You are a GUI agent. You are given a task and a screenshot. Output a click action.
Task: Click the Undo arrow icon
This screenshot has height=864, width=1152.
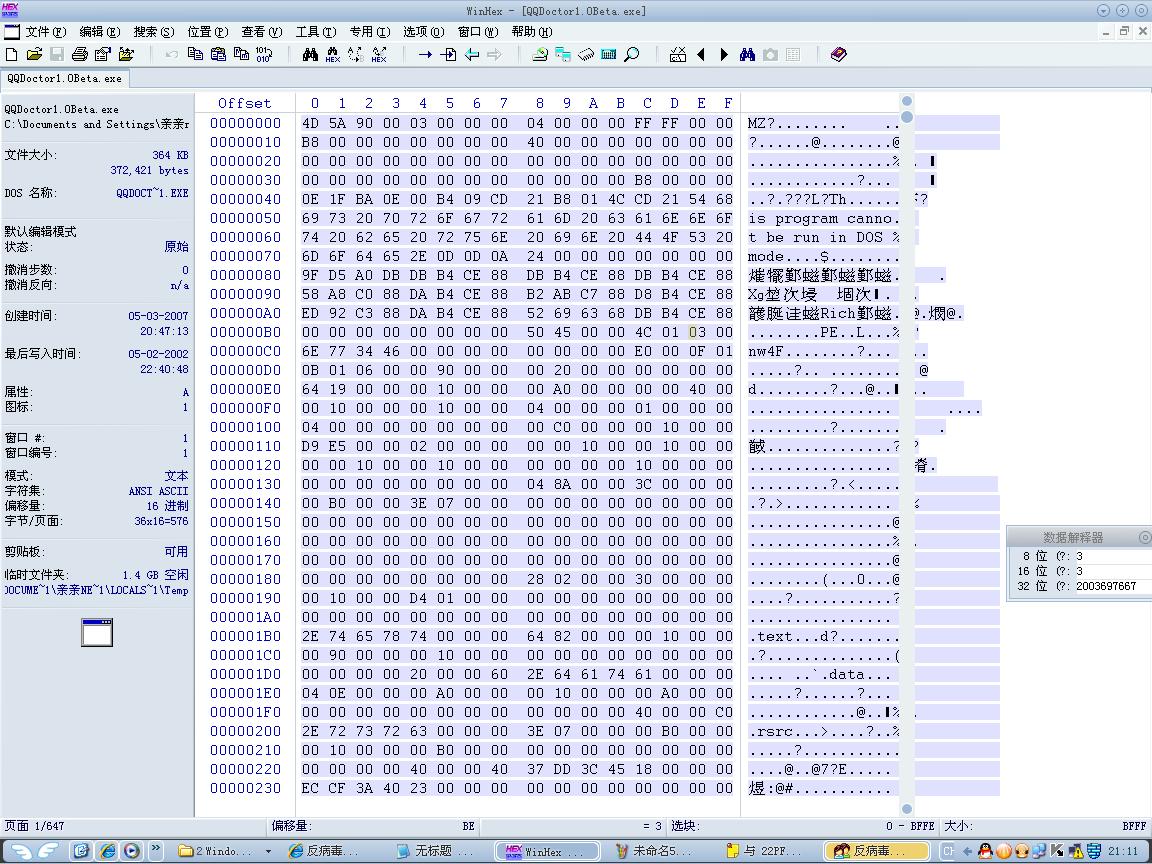(x=171, y=54)
